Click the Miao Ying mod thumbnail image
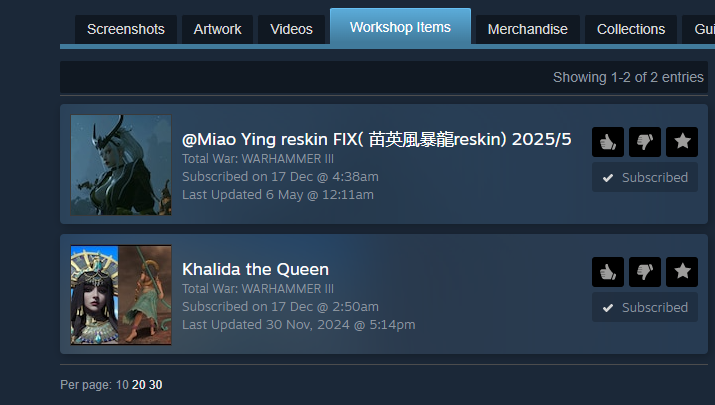This screenshot has height=405, width=715. [121, 165]
